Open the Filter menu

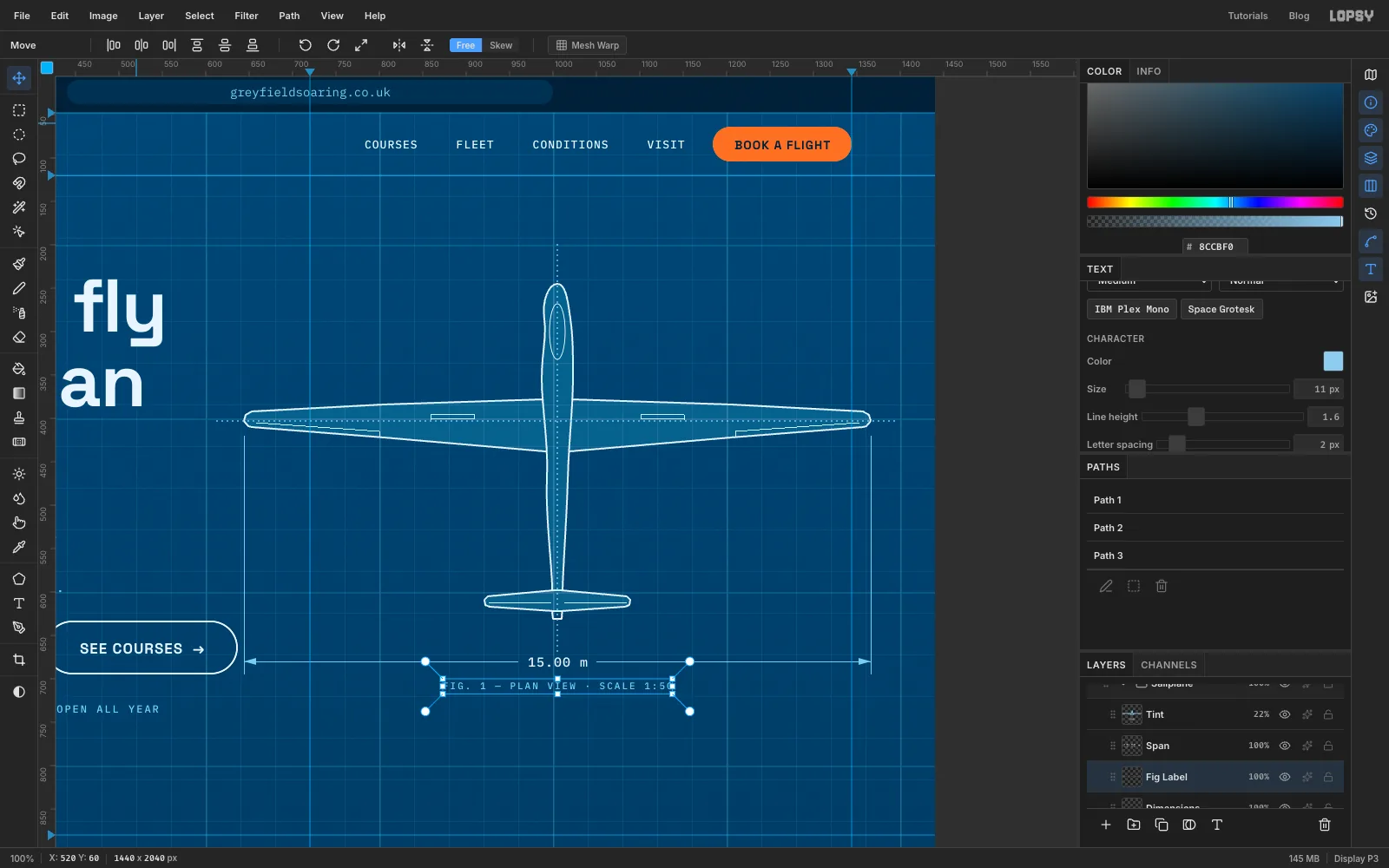247,16
